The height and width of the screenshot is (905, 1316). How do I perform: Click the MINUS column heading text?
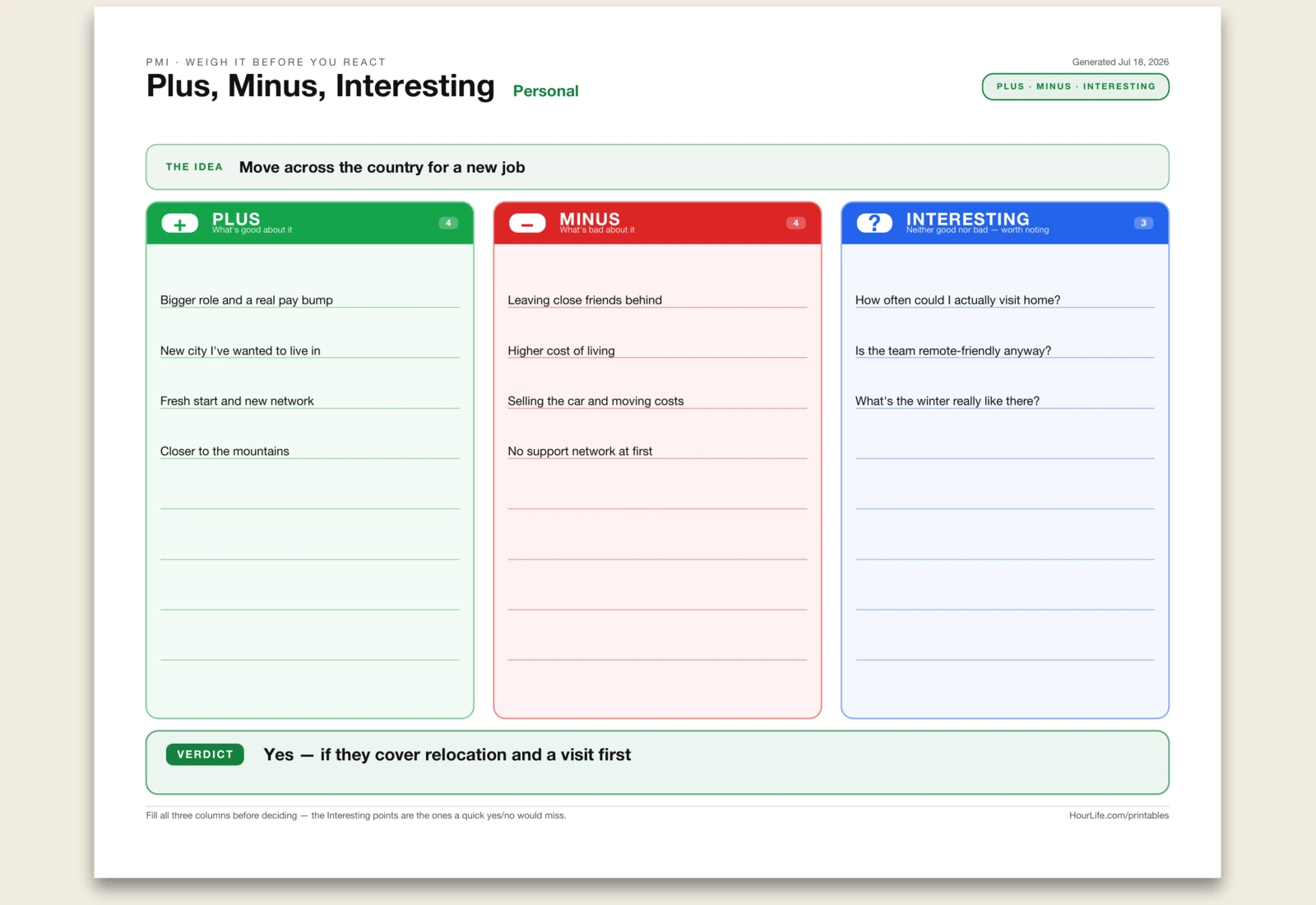click(590, 219)
